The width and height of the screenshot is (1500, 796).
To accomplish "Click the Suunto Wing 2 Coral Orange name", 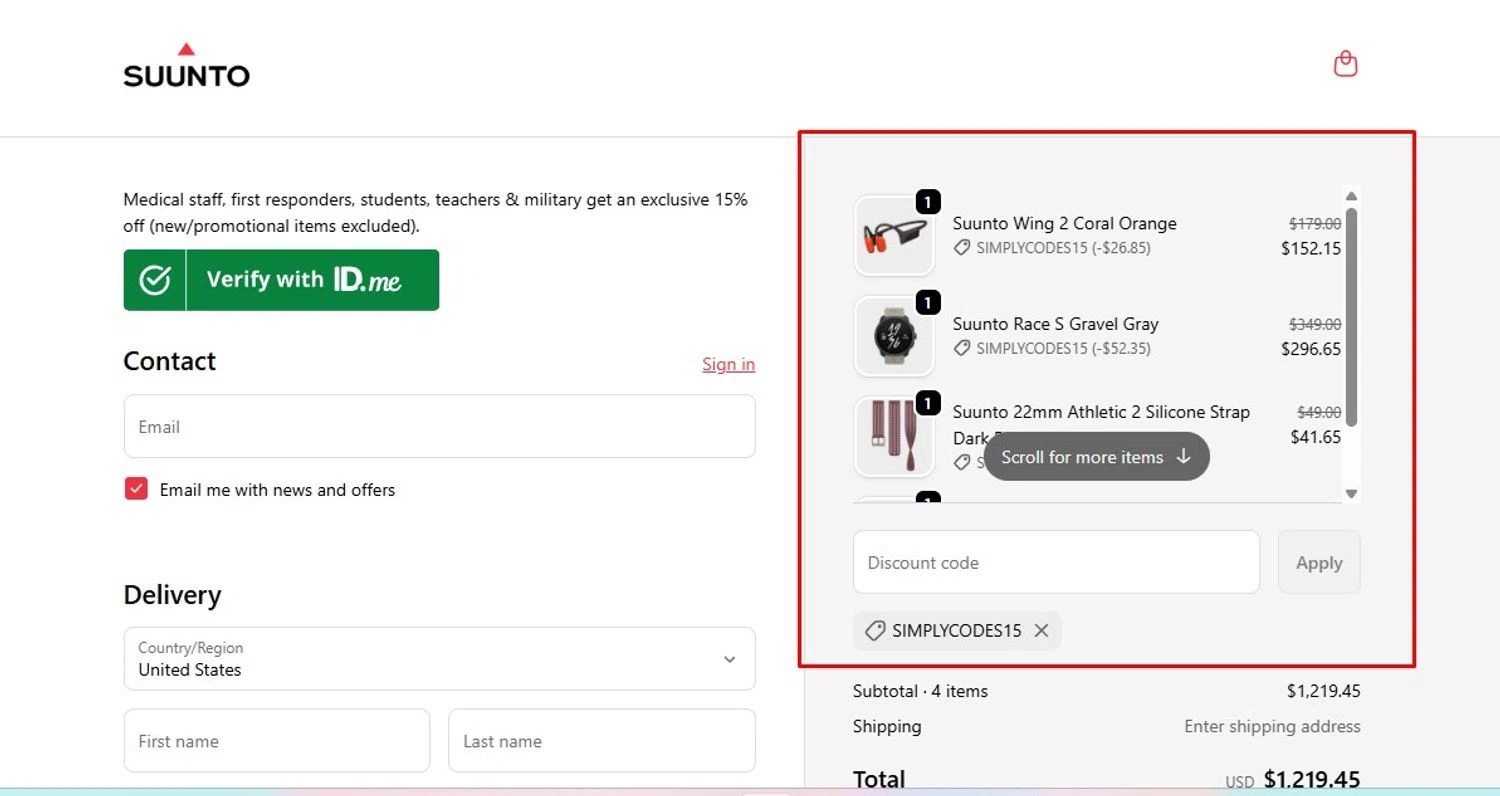I will tap(1064, 223).
